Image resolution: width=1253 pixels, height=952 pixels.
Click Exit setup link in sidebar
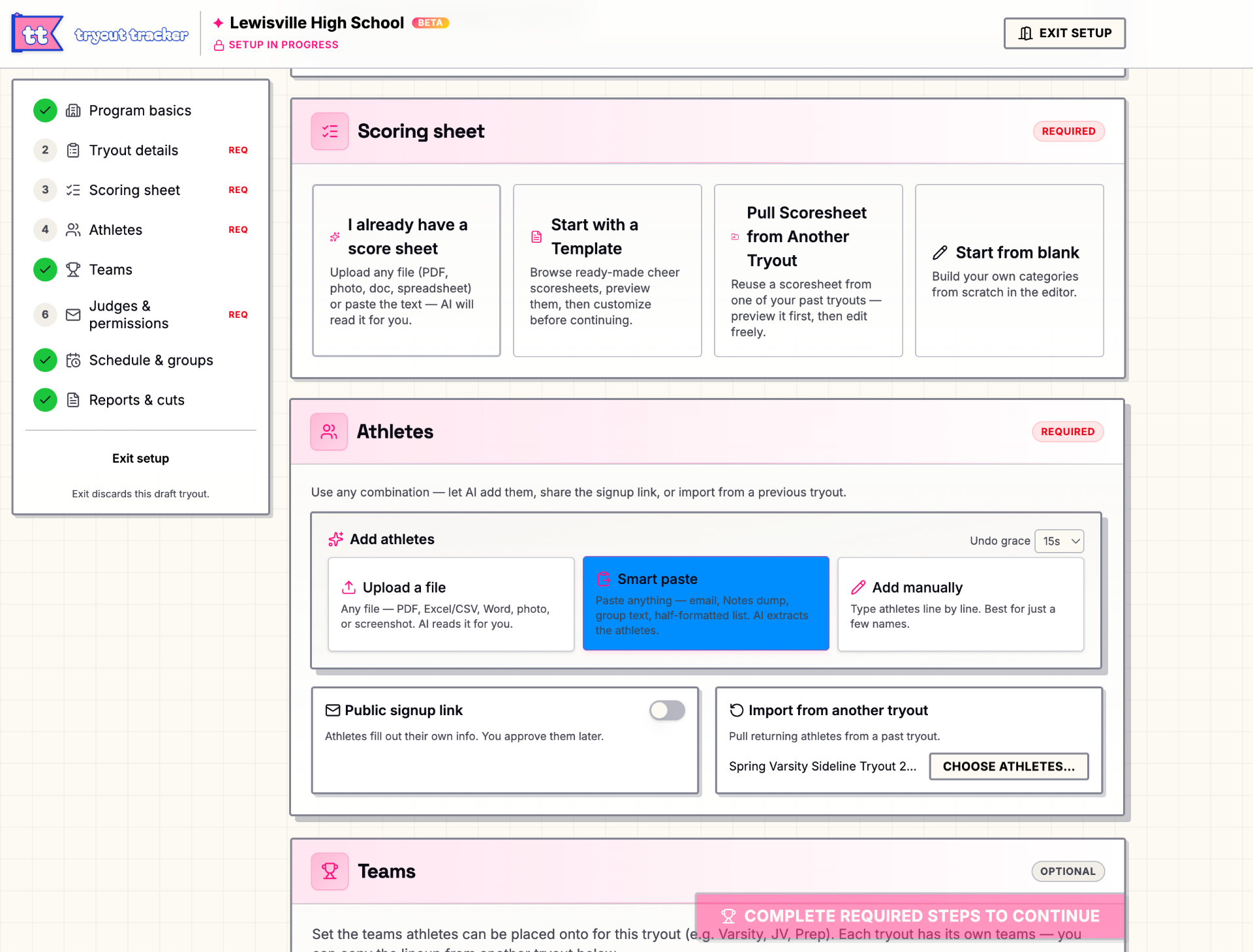coord(140,458)
